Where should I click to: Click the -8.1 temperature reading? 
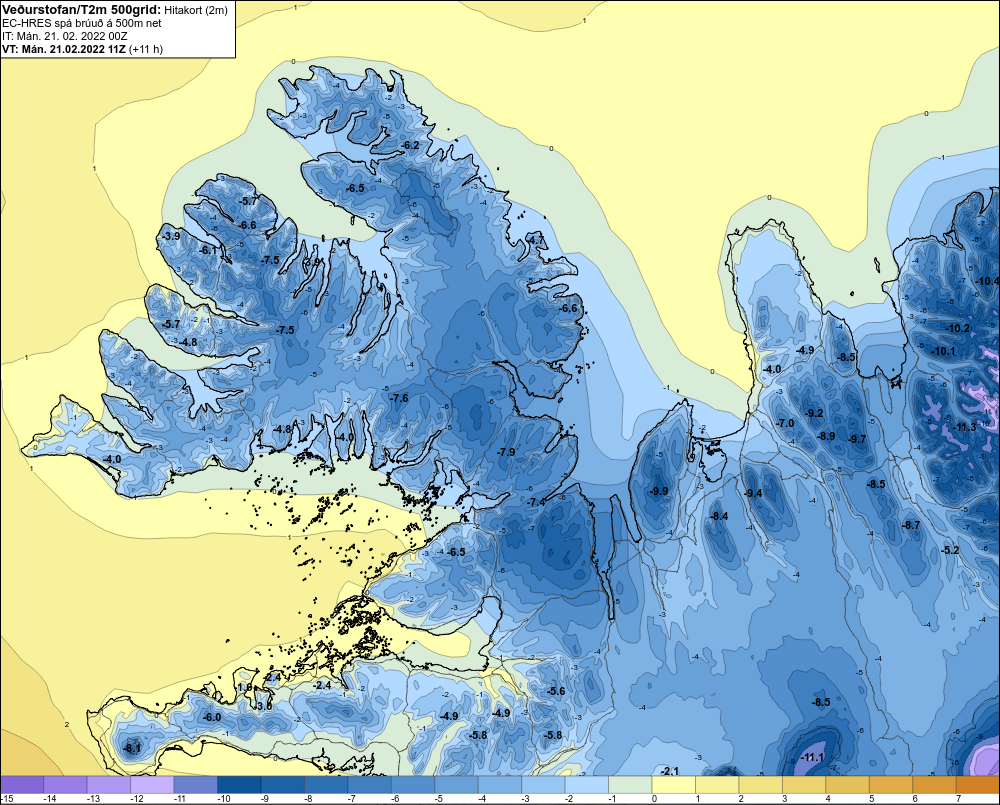131,748
